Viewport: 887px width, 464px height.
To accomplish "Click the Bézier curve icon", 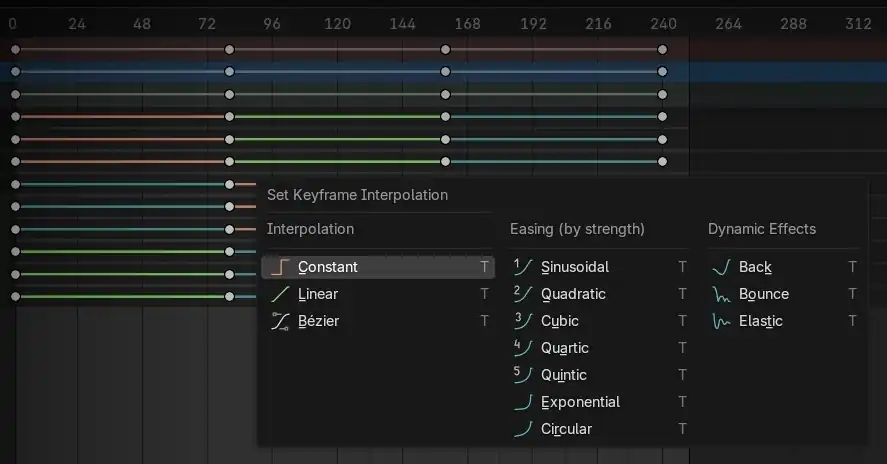I will click(281, 321).
